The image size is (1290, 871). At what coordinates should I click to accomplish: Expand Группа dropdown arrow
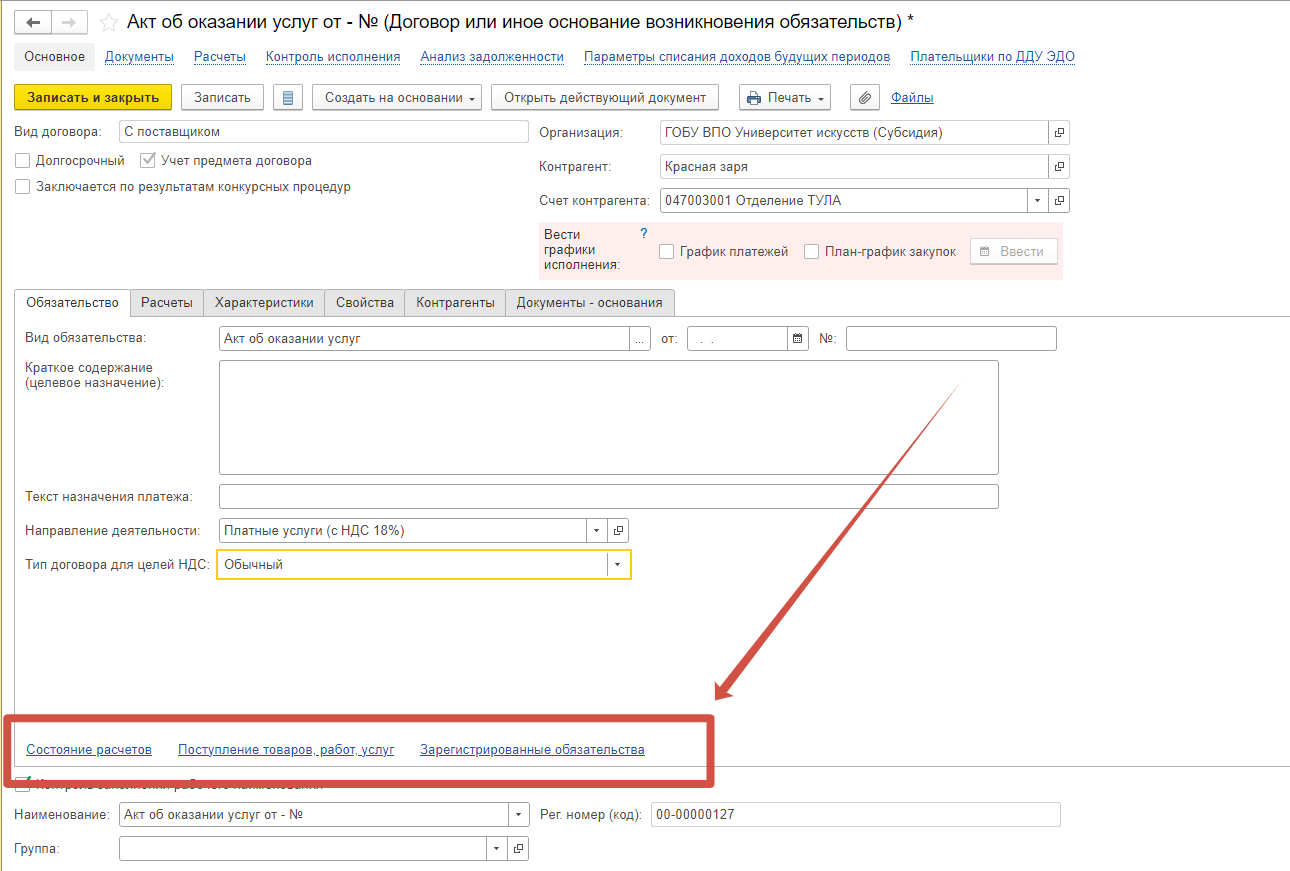coord(497,848)
